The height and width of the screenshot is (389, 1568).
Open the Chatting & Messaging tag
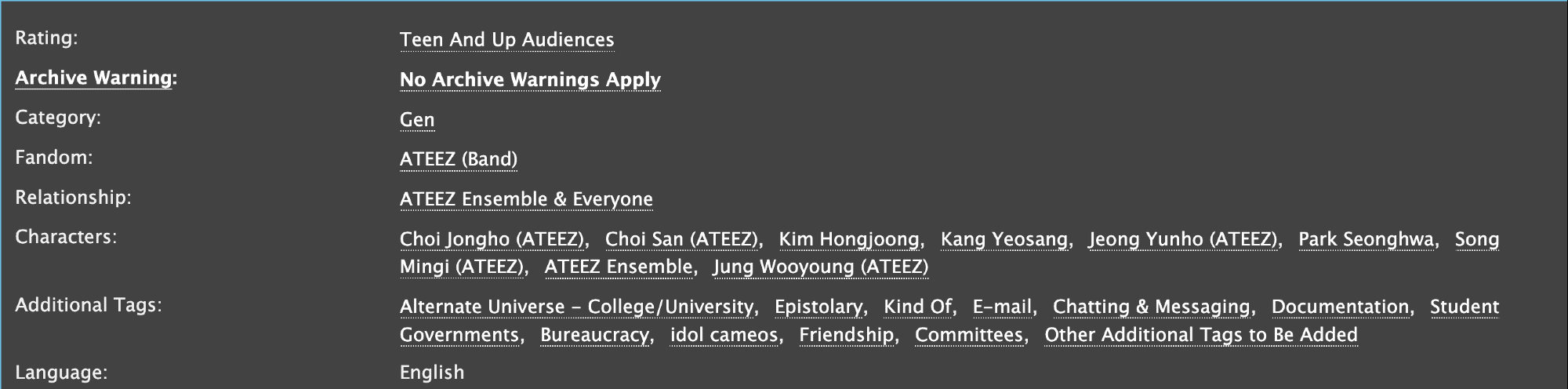pyautogui.click(x=1151, y=307)
